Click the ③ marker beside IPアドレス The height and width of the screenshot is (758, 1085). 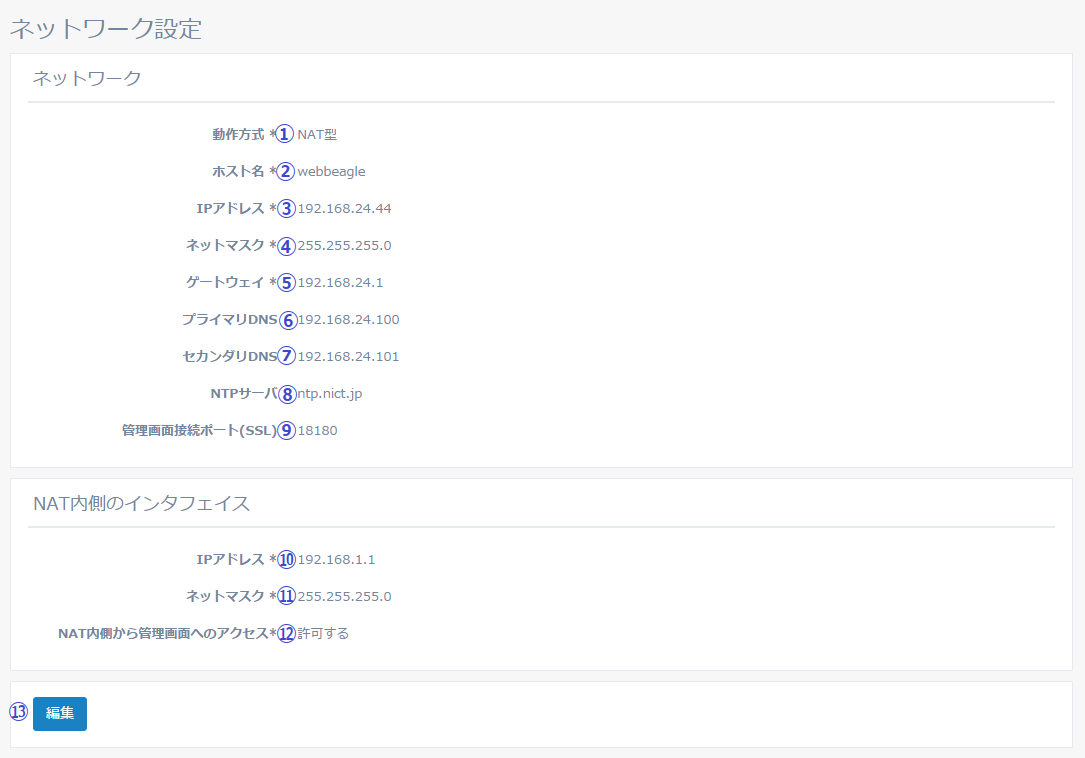pos(286,208)
